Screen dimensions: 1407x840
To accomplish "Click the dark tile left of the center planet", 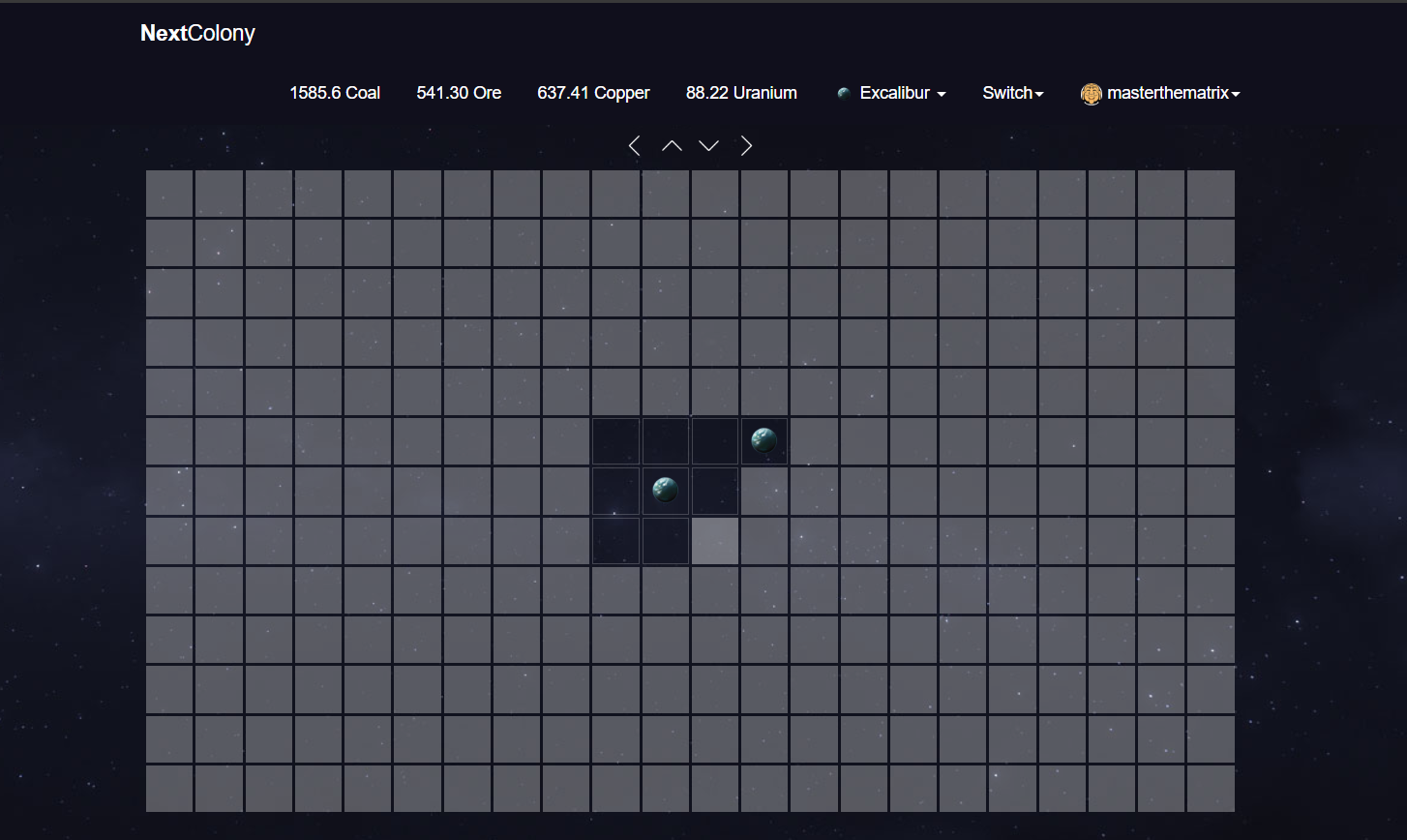I will (x=615, y=491).
